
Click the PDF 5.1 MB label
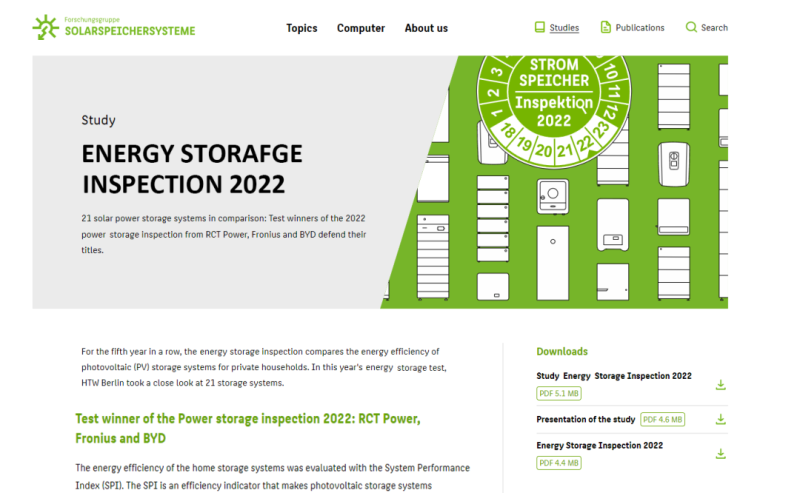tap(559, 394)
